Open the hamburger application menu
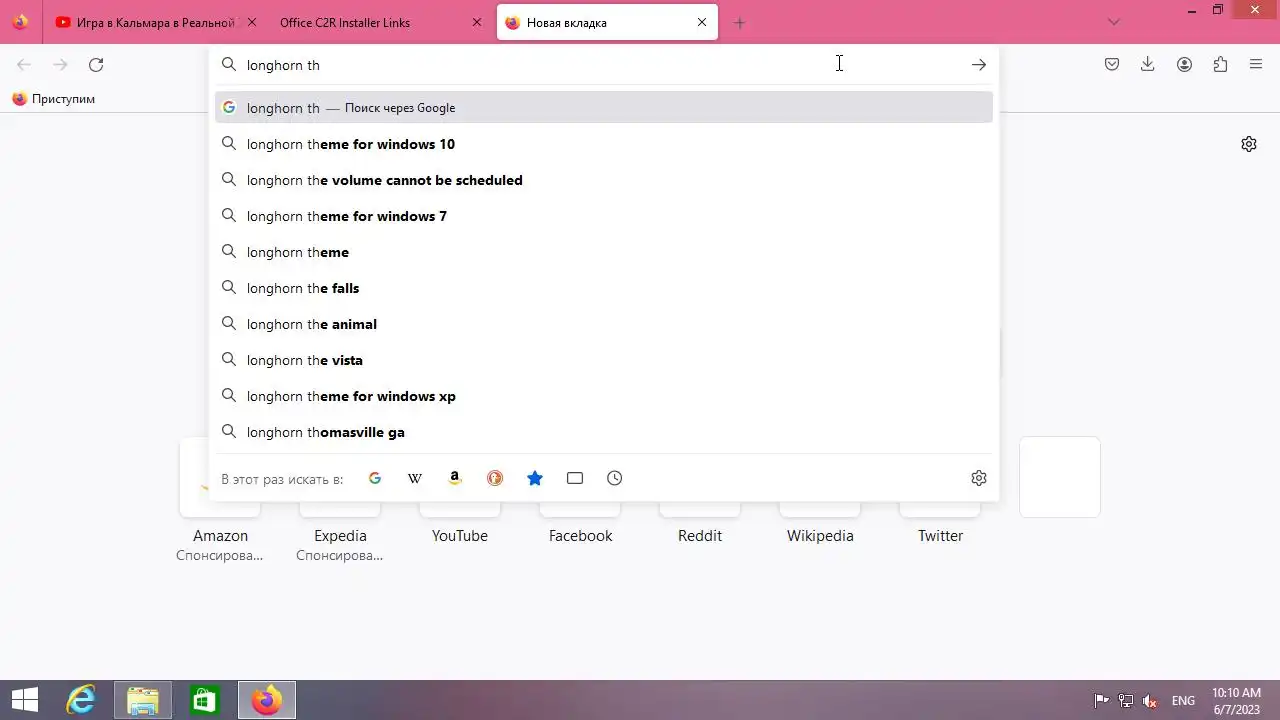This screenshot has width=1280, height=720. (1256, 65)
